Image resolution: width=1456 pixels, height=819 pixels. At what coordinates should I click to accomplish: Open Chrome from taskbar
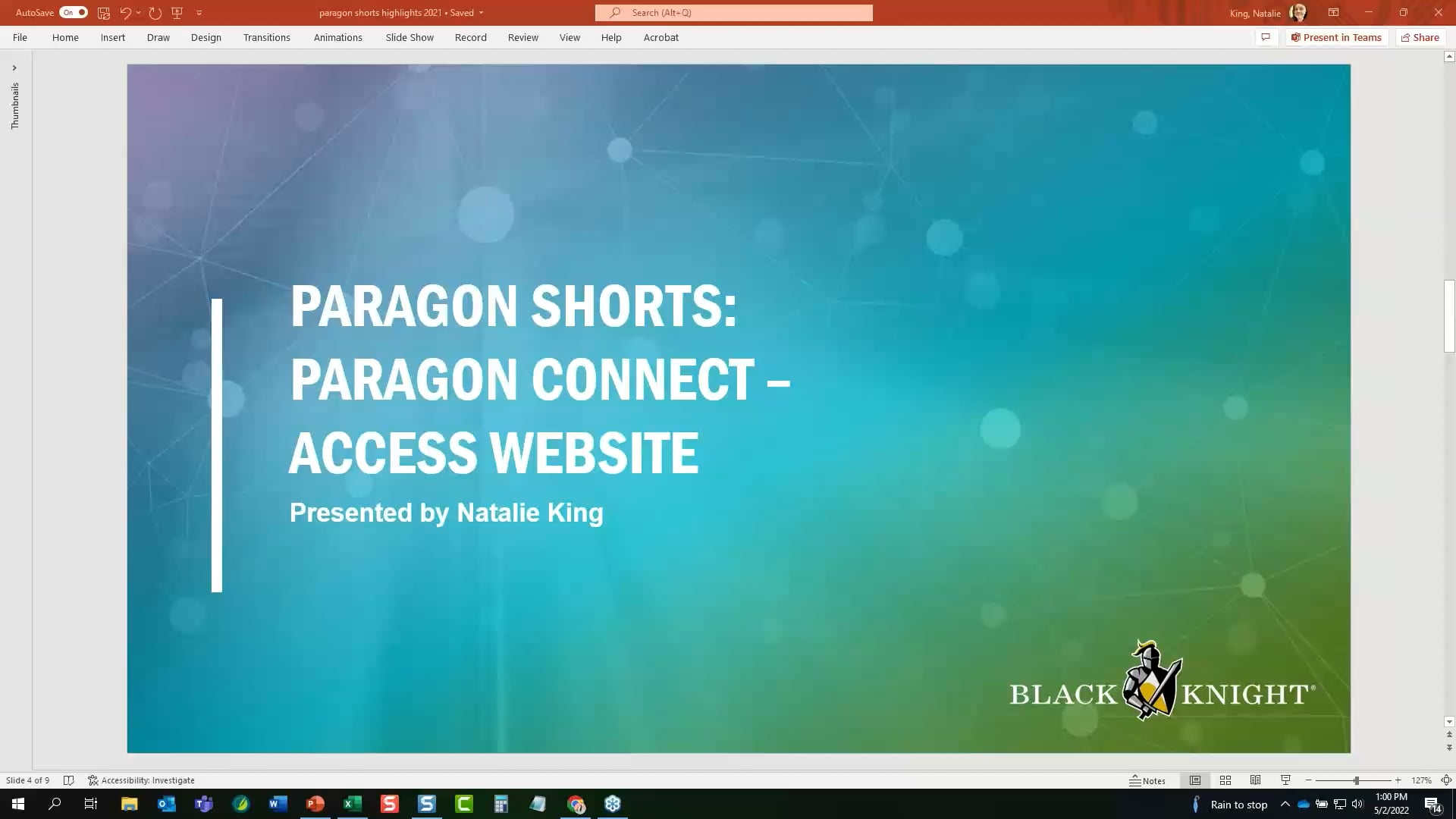(x=576, y=804)
